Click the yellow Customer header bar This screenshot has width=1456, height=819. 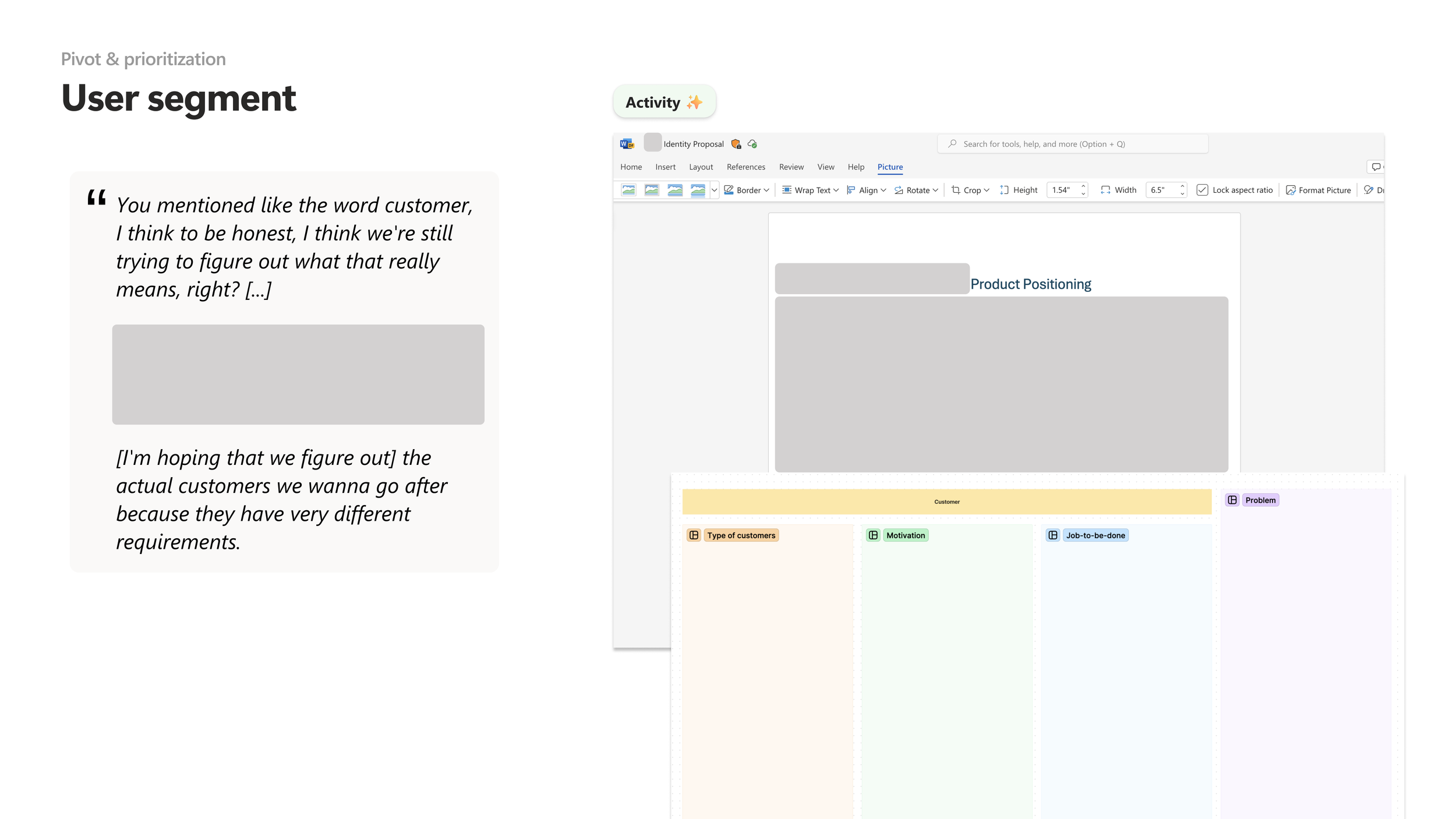click(946, 502)
